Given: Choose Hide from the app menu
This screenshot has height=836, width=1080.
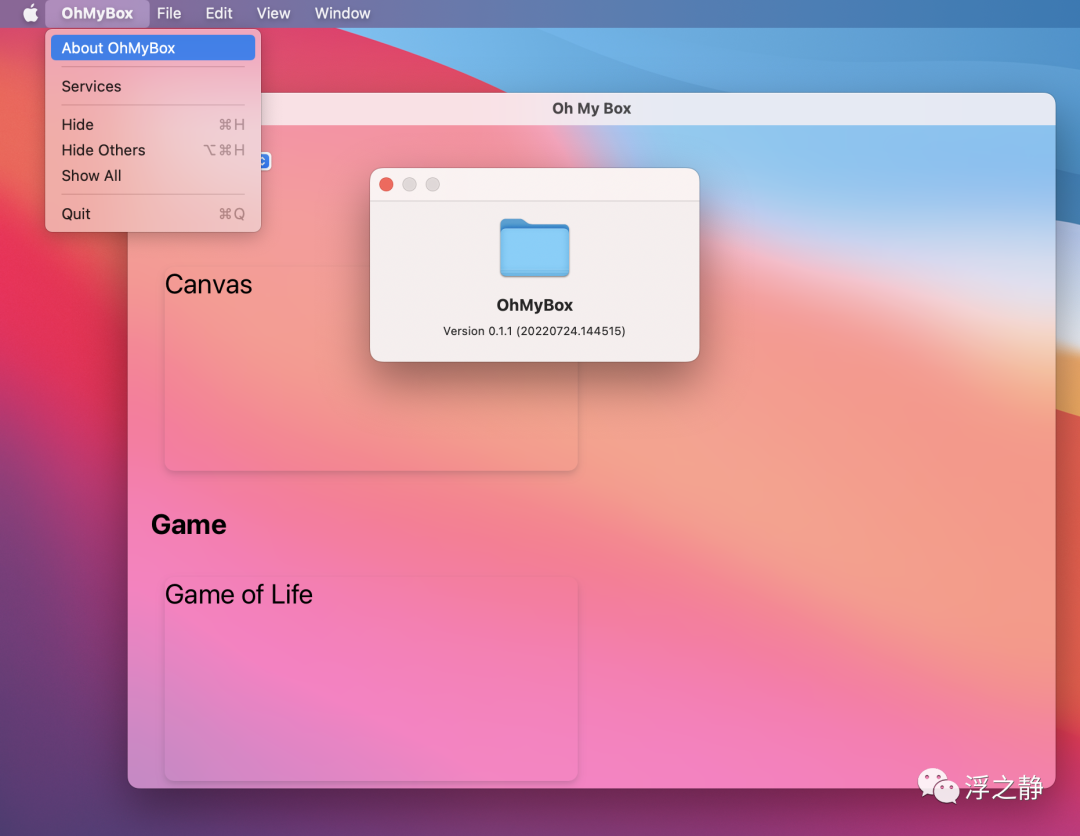Looking at the screenshot, I should pos(153,125).
